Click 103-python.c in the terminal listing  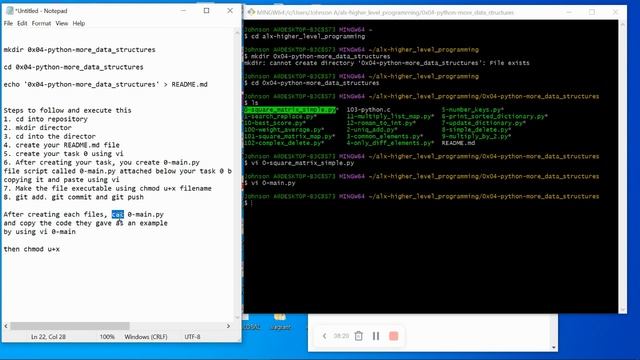click(369, 110)
